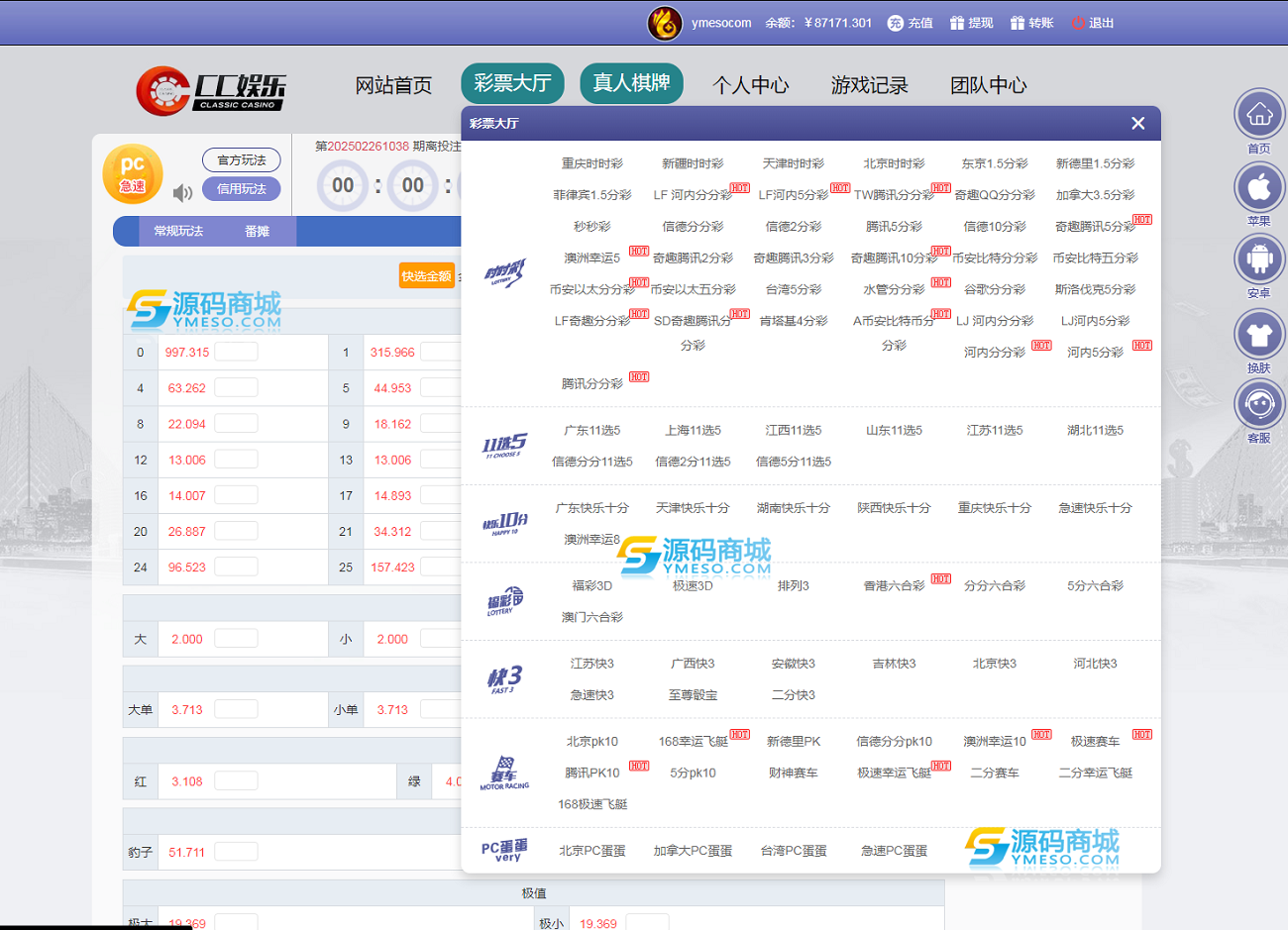
Task: Click the user avatar icon in header
Action: pyautogui.click(x=665, y=22)
